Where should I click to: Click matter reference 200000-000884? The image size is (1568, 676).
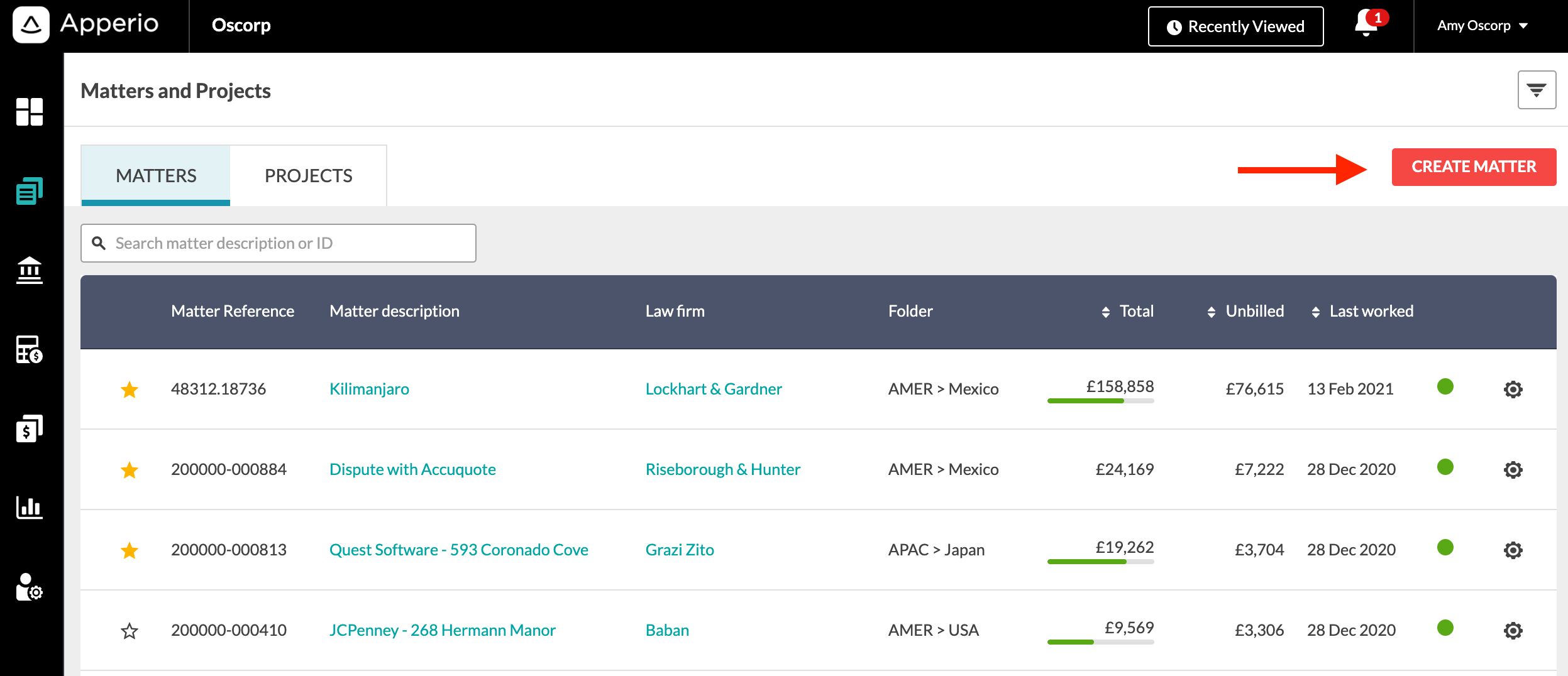click(x=229, y=470)
